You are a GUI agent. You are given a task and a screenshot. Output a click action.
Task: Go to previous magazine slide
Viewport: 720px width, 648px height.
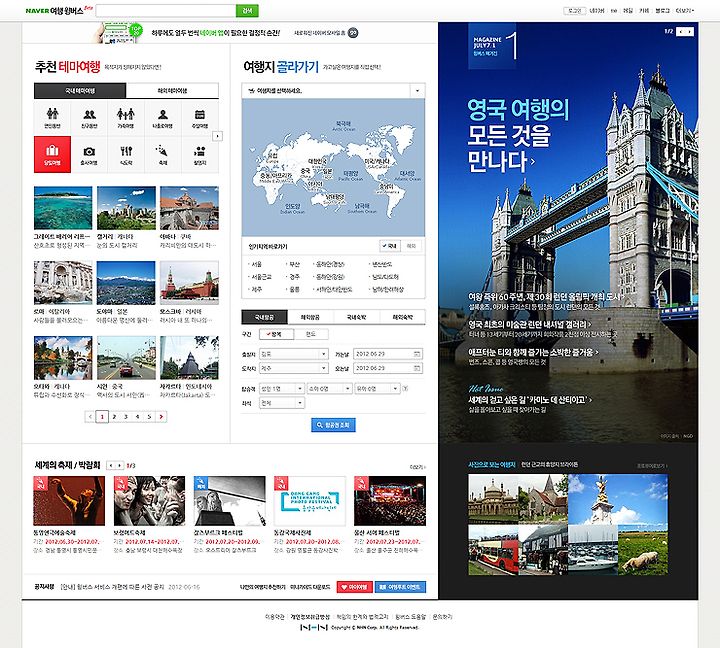click(x=681, y=31)
